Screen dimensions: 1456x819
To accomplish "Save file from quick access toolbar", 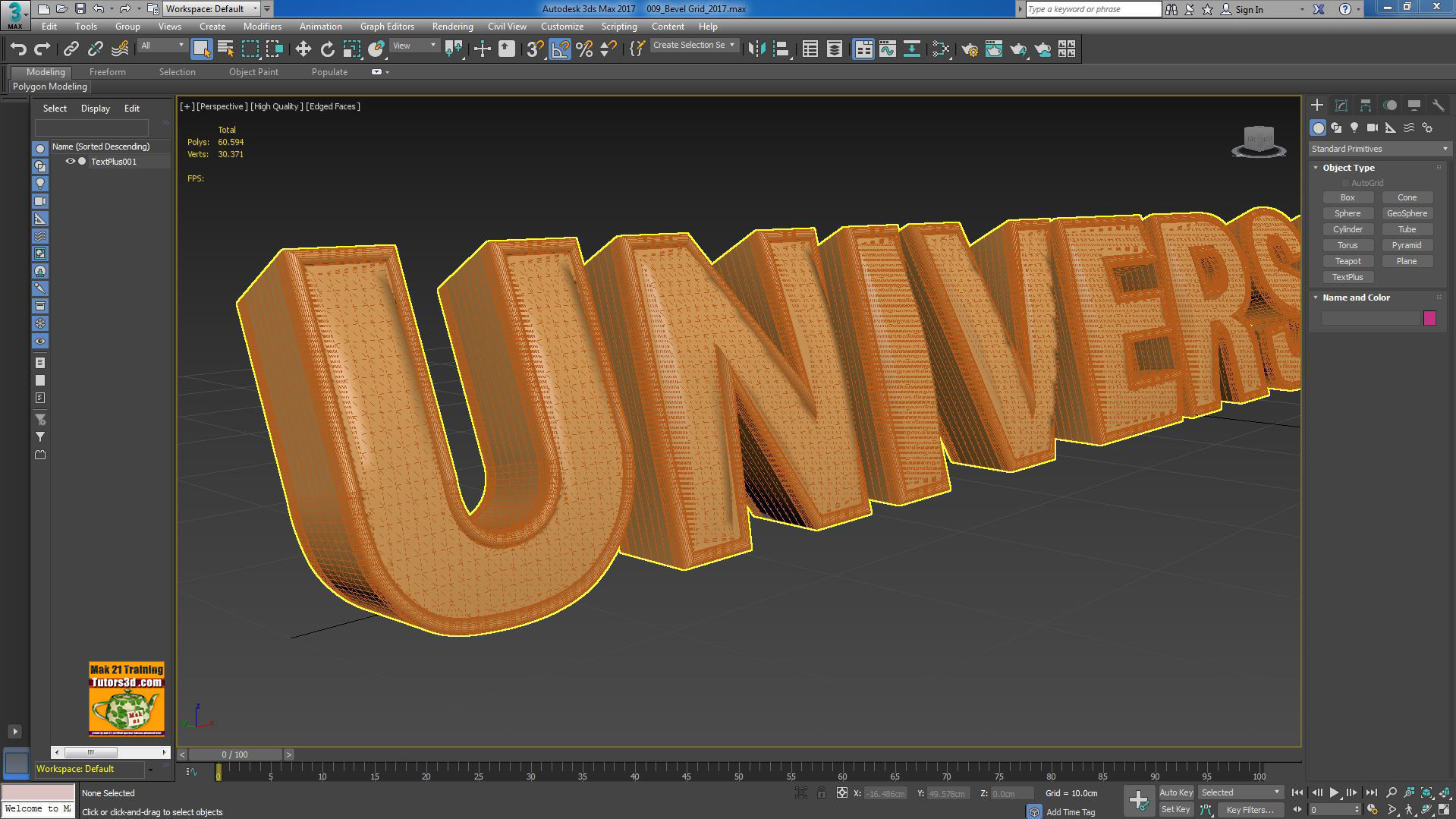I will [80, 9].
